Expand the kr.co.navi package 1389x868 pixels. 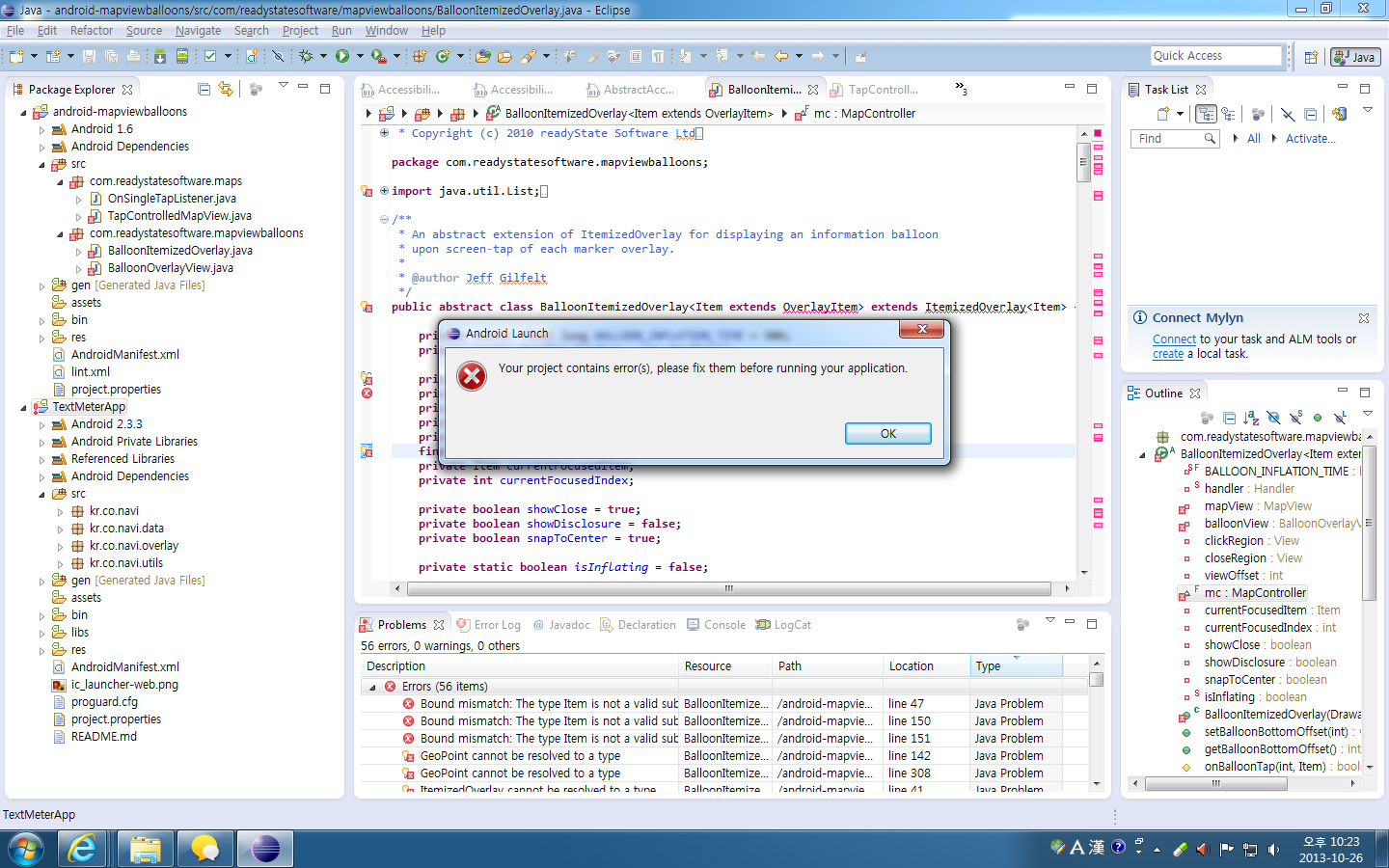pyautogui.click(x=61, y=511)
